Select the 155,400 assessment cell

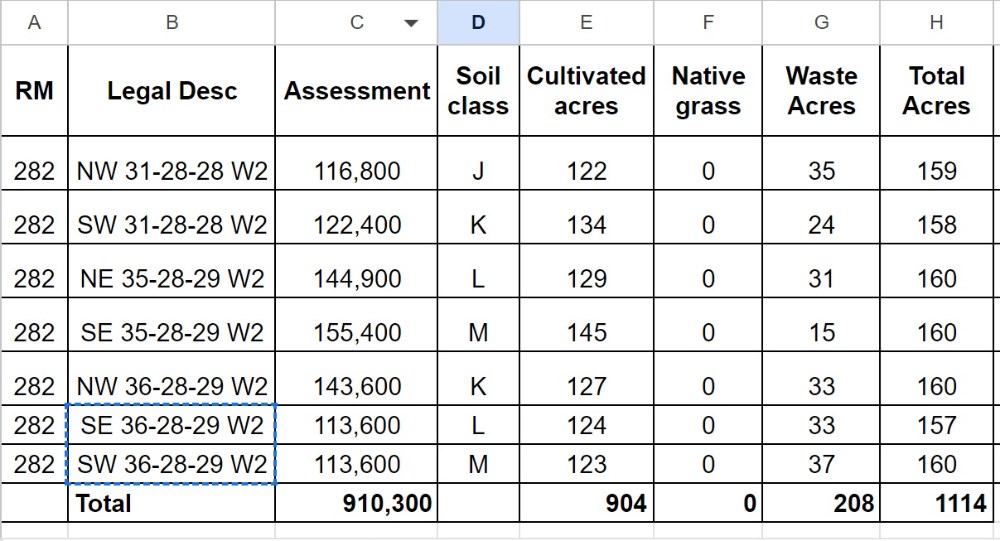tap(357, 325)
